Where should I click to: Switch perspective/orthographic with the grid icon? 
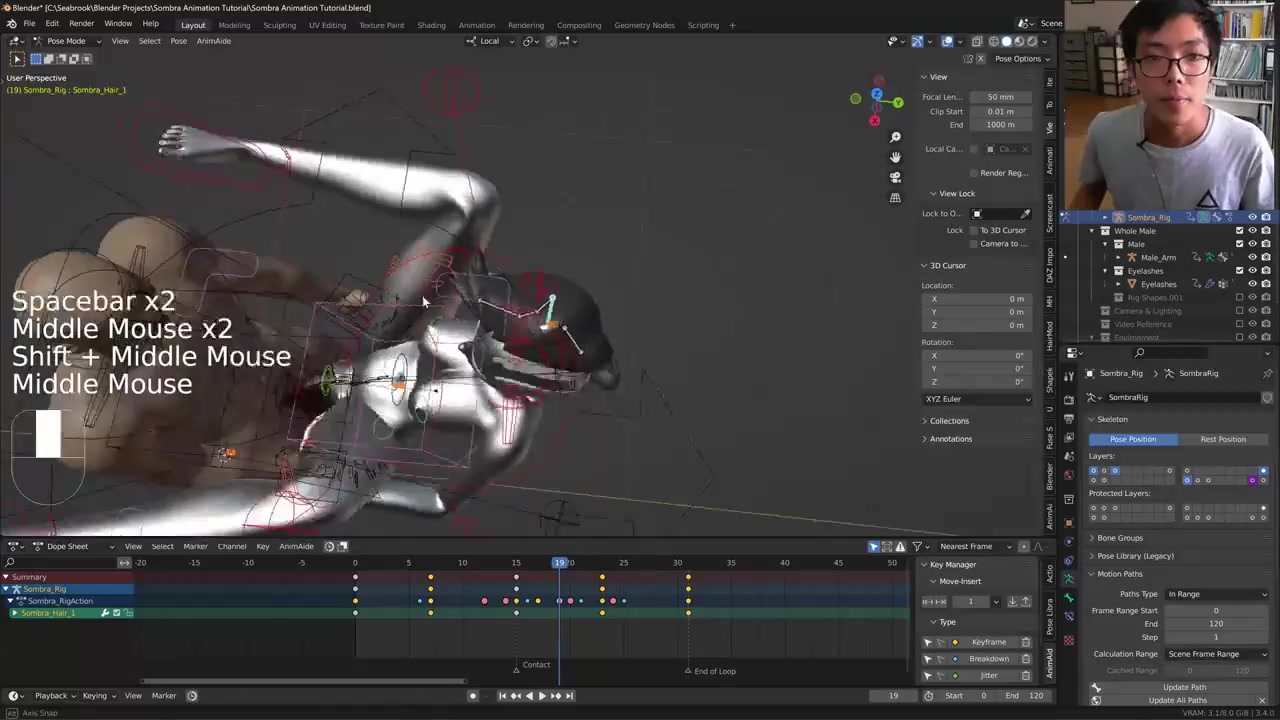tap(895, 197)
